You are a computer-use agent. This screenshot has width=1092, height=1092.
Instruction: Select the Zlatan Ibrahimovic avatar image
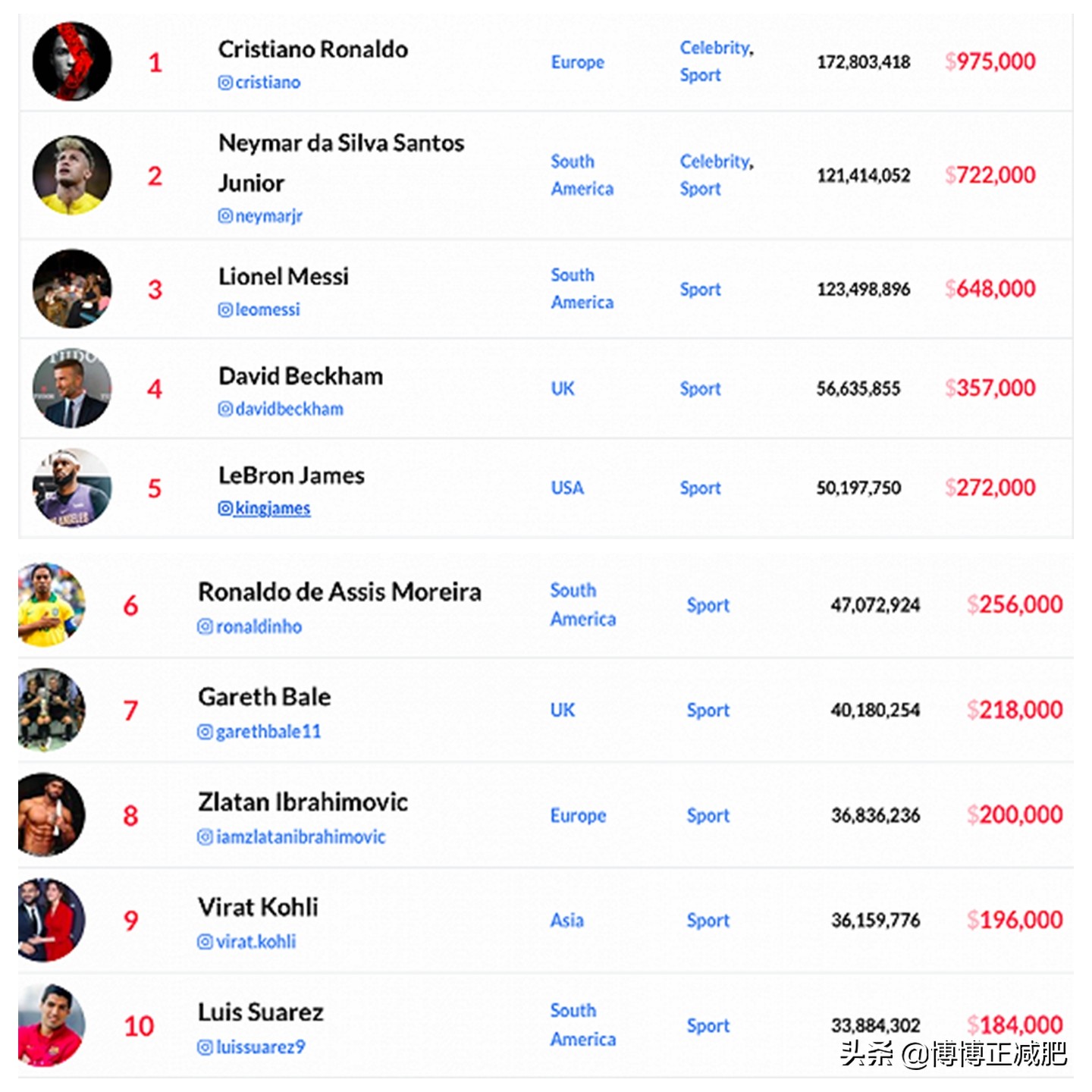[x=52, y=814]
